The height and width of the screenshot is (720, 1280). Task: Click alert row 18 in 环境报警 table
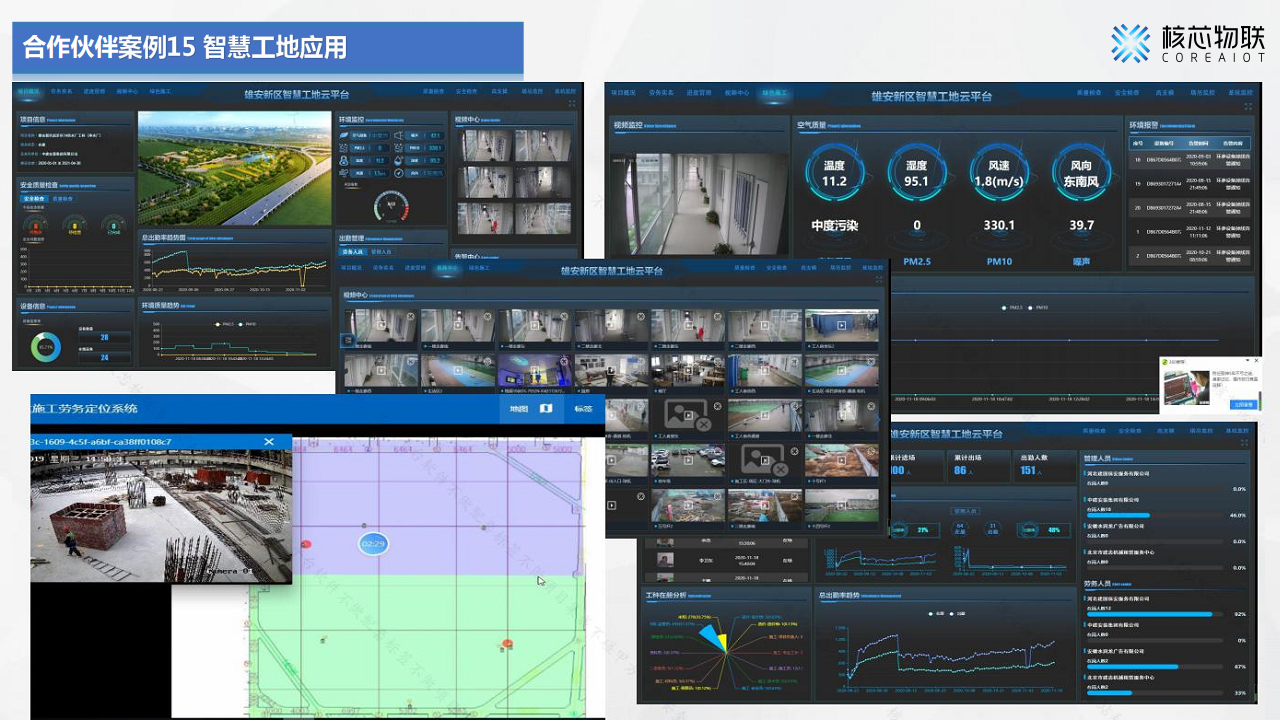point(1190,159)
